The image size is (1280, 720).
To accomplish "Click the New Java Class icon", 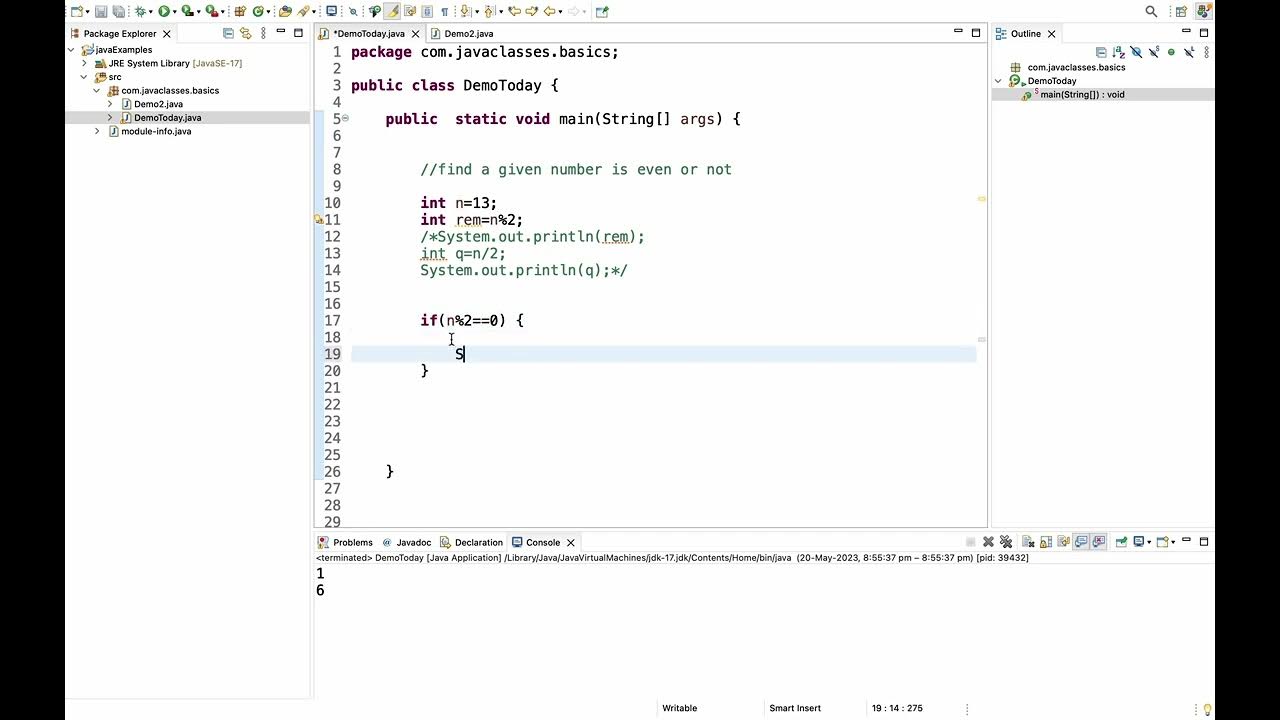I will pyautogui.click(x=258, y=12).
